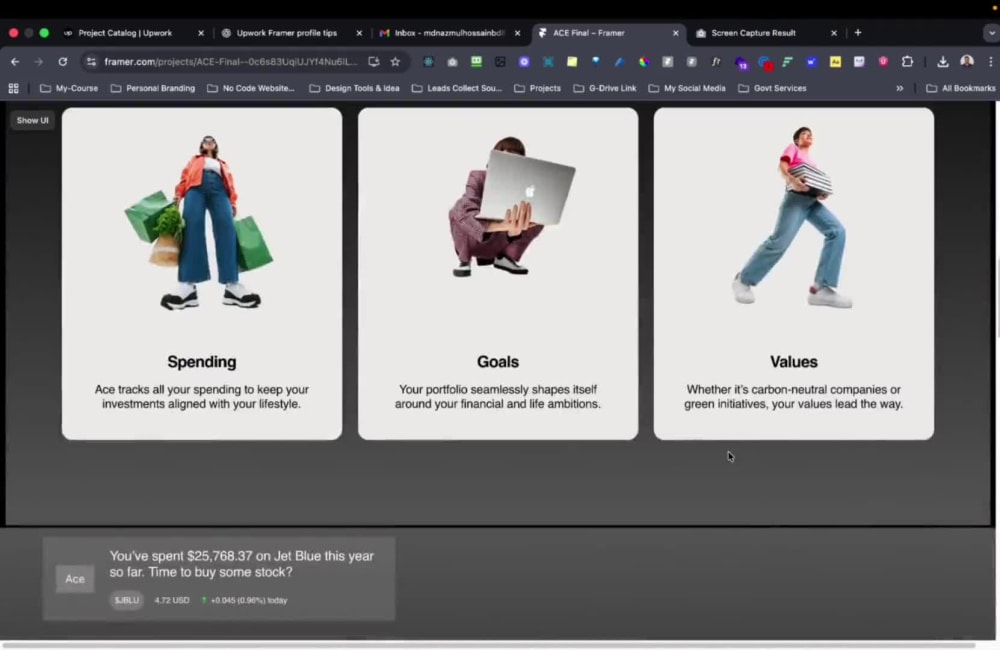Open the Leads Collect Sou... bookmark folder

pyautogui.click(x=457, y=89)
